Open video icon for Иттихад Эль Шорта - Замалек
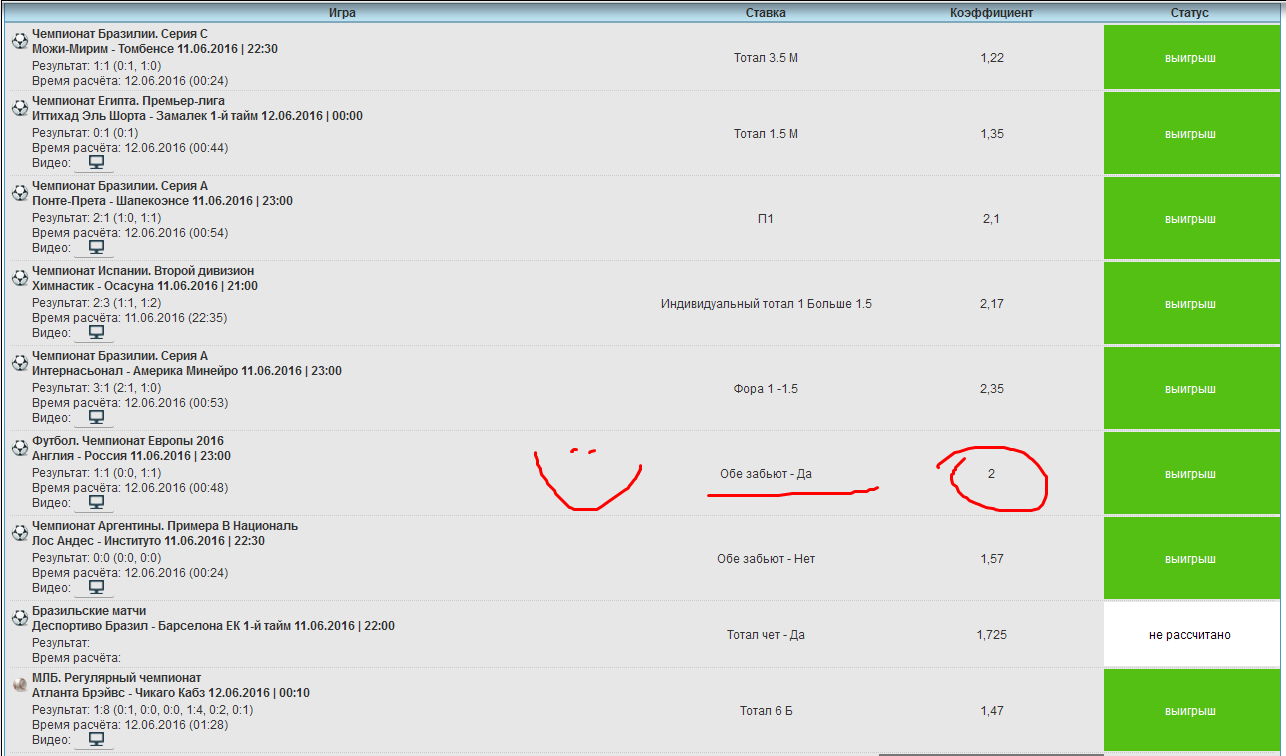Image resolution: width=1286 pixels, height=756 pixels. pyautogui.click(x=96, y=163)
